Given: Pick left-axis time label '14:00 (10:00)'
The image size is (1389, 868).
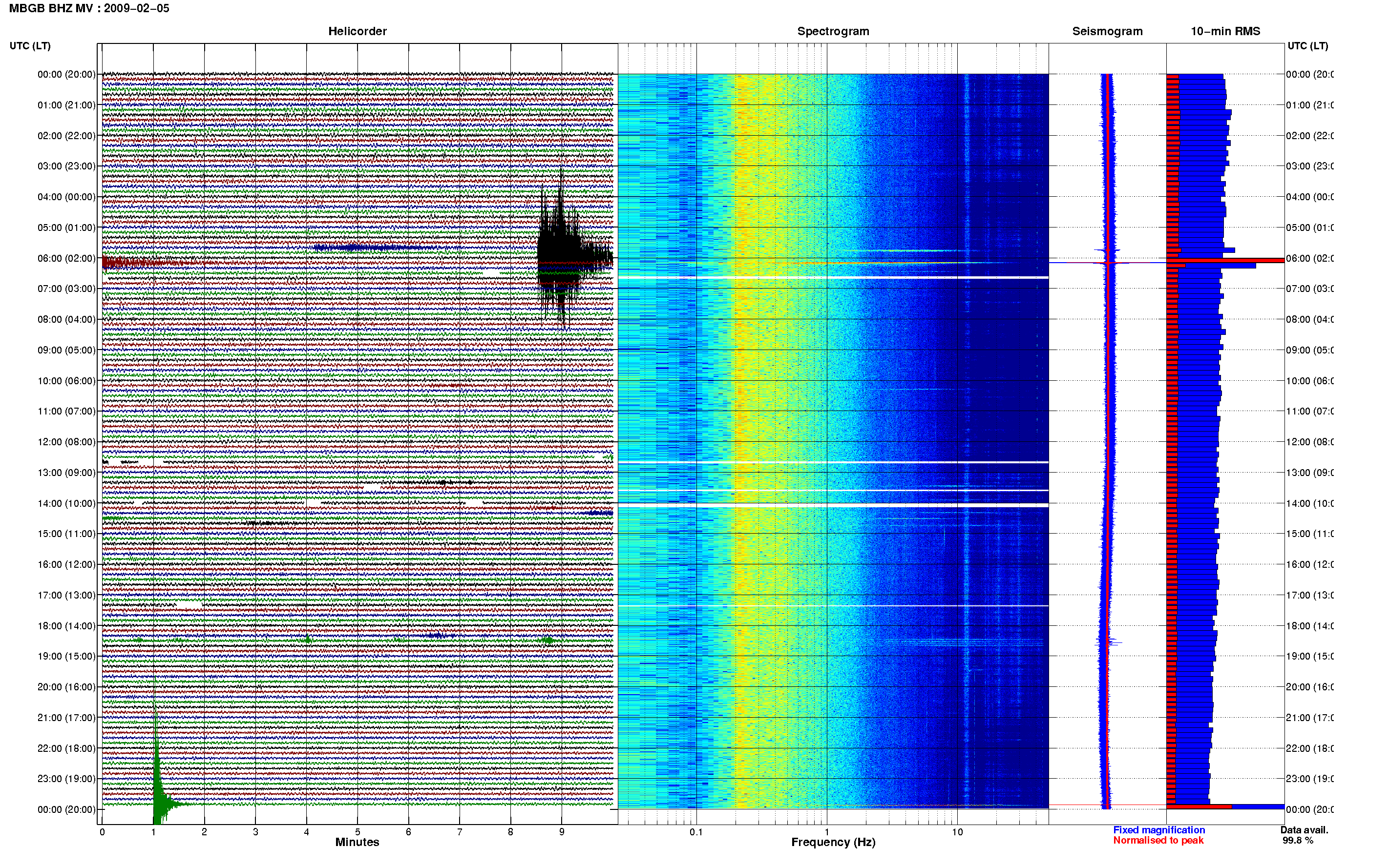Looking at the screenshot, I should [x=66, y=503].
